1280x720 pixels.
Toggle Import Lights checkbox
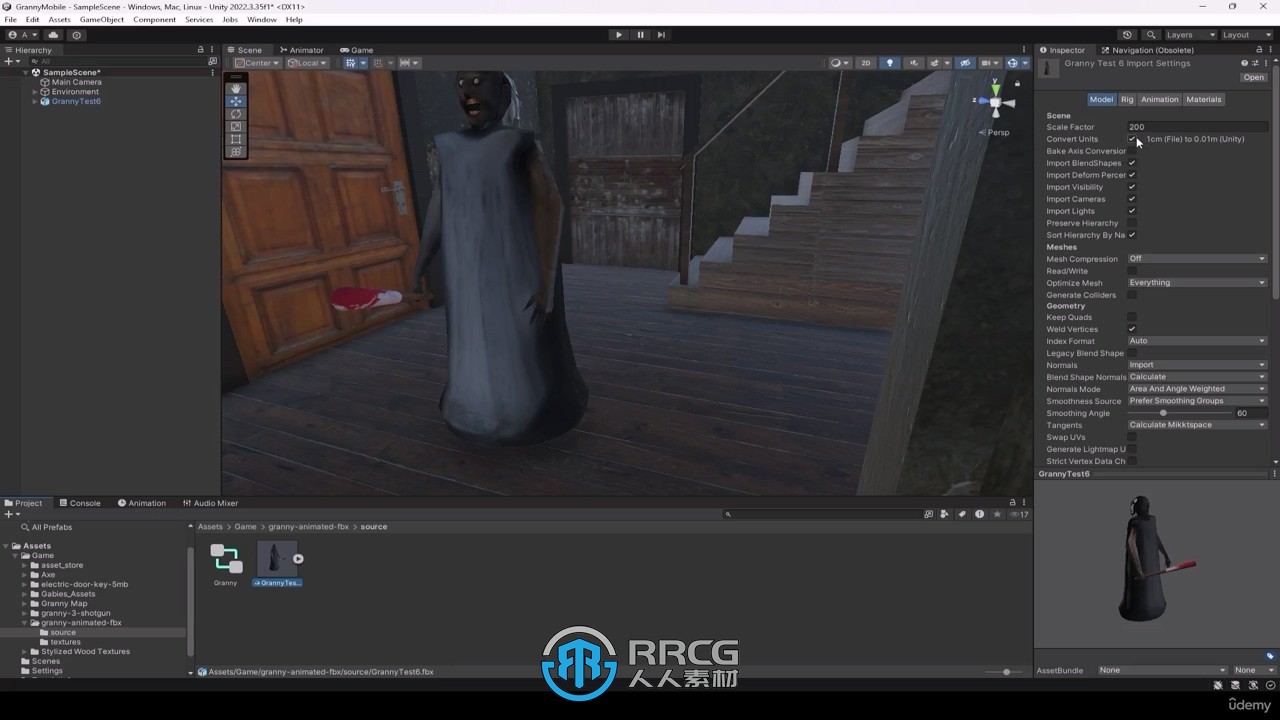coord(1132,211)
